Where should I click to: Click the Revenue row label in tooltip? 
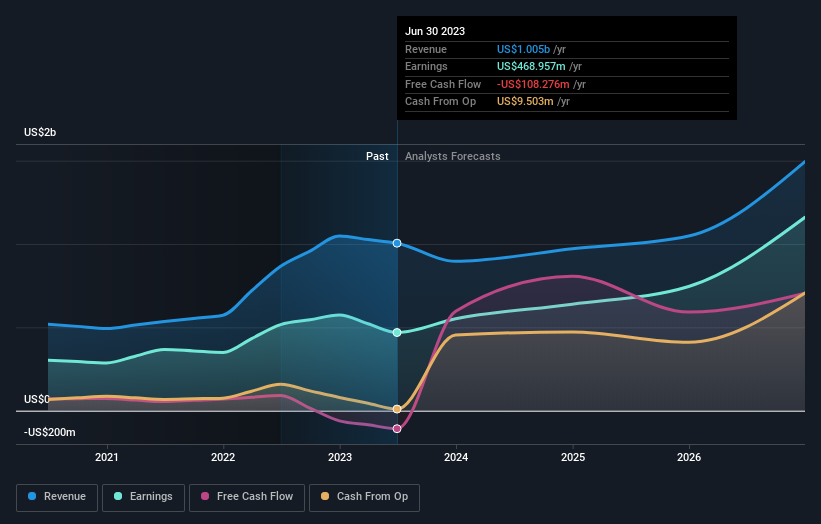[x=426, y=49]
